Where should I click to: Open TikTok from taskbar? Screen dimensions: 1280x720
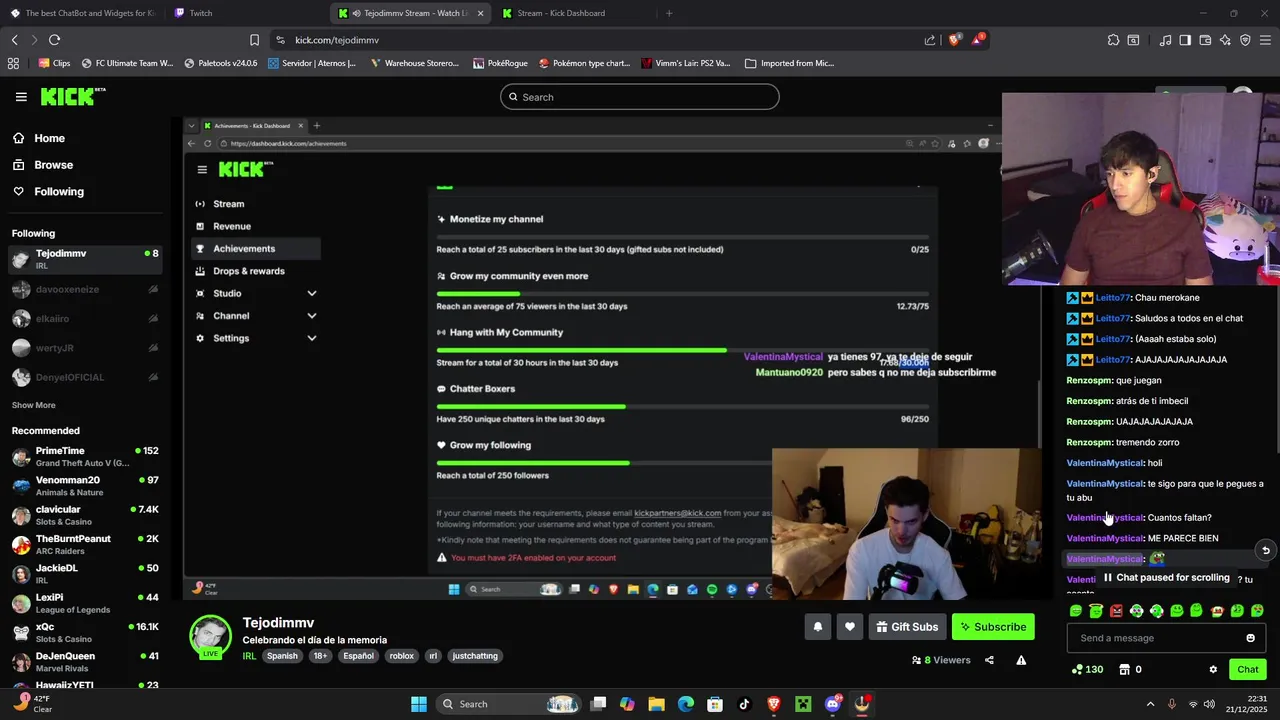[744, 704]
